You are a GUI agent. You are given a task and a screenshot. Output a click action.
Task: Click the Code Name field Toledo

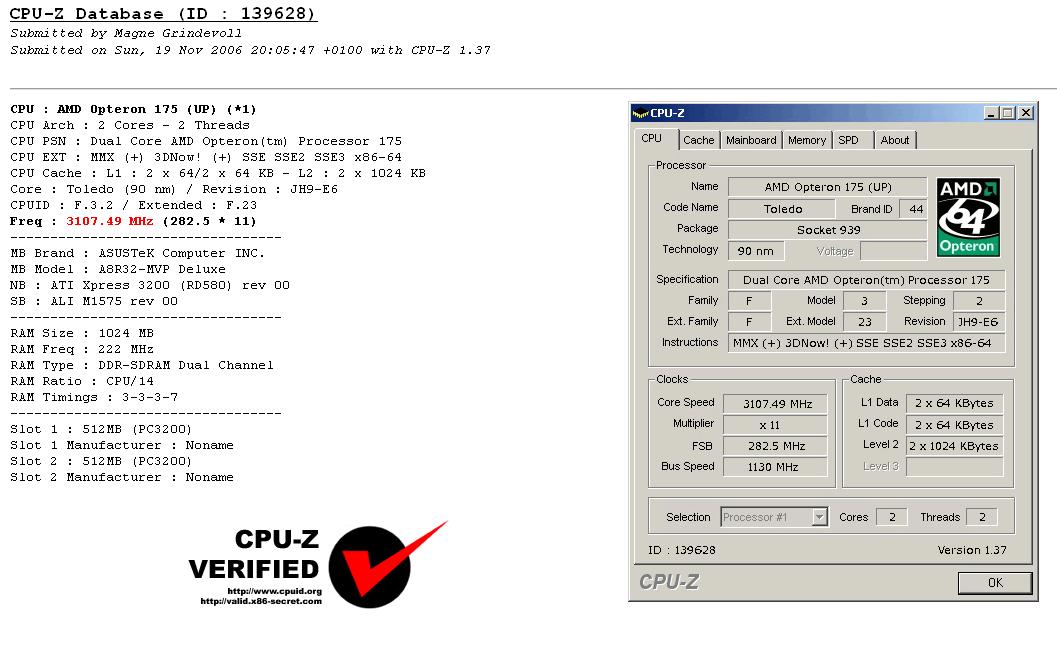click(x=783, y=209)
